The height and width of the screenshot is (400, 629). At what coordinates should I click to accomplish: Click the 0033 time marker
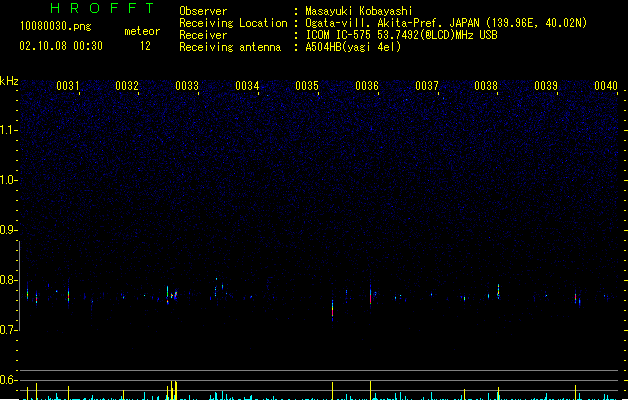coord(187,85)
